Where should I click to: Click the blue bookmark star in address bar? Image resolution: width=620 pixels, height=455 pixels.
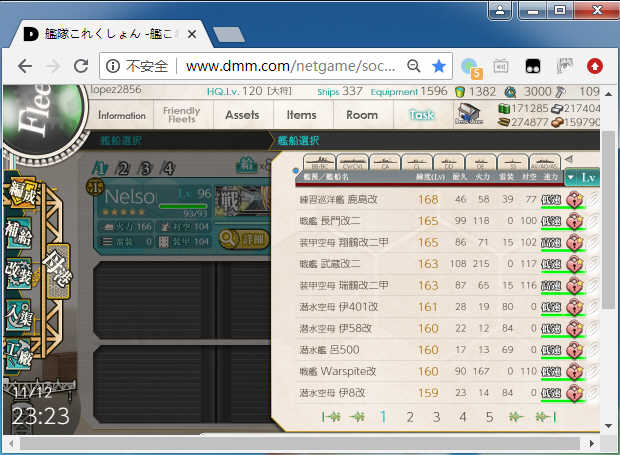pos(439,66)
